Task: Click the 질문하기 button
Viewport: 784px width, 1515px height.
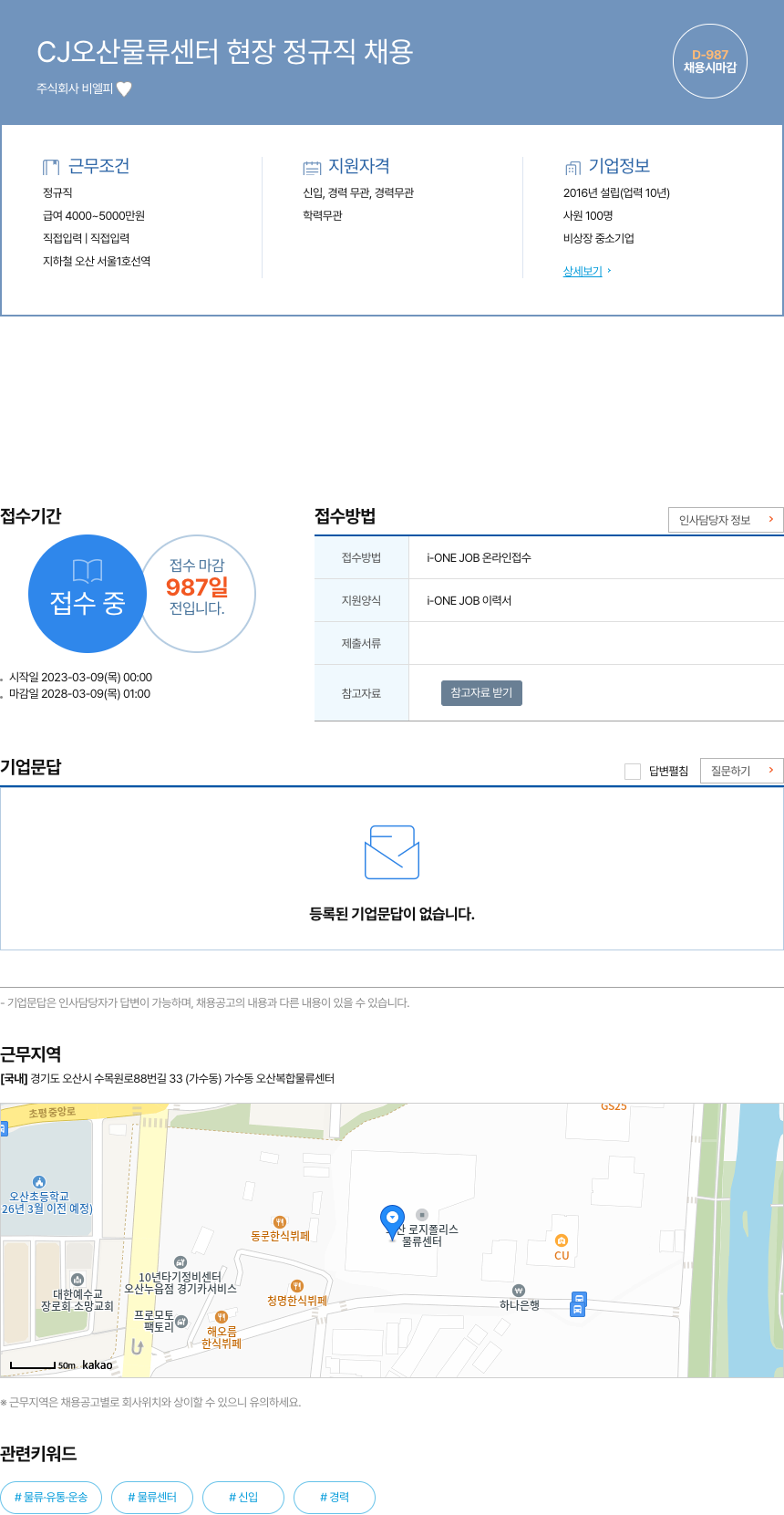Action: click(742, 771)
